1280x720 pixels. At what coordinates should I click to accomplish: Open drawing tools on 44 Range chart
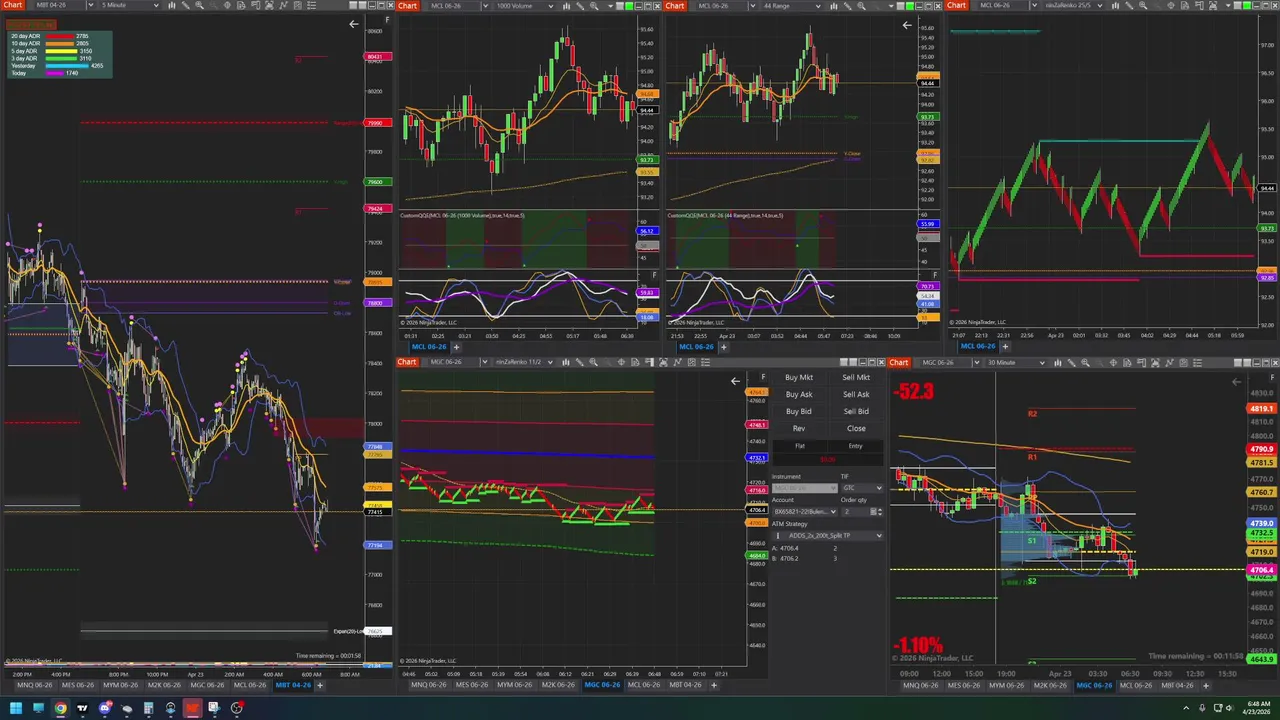click(848, 5)
